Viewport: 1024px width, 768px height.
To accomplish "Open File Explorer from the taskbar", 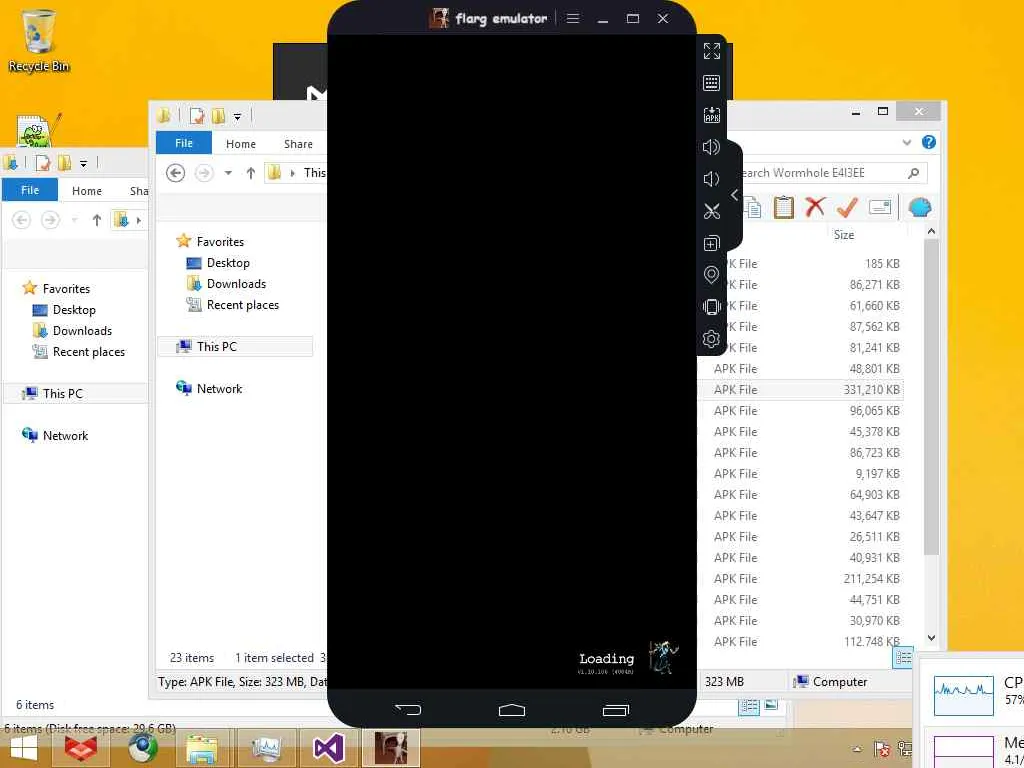I will [202, 748].
